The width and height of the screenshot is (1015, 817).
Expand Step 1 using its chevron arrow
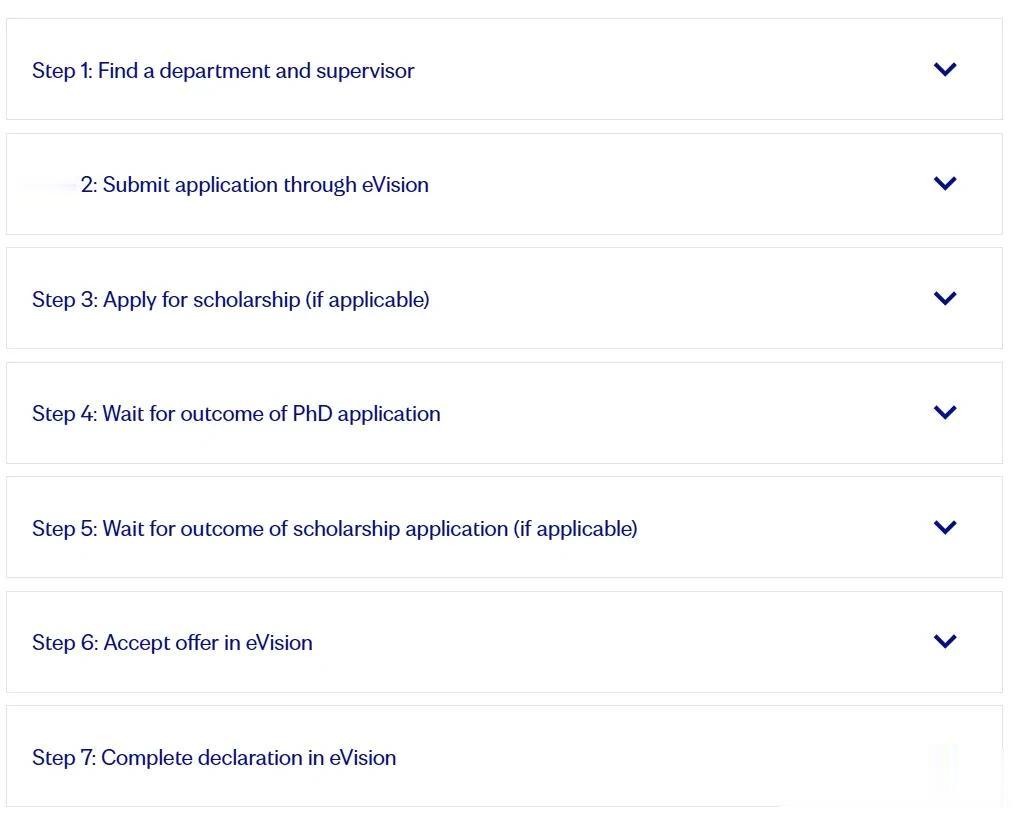tap(944, 69)
